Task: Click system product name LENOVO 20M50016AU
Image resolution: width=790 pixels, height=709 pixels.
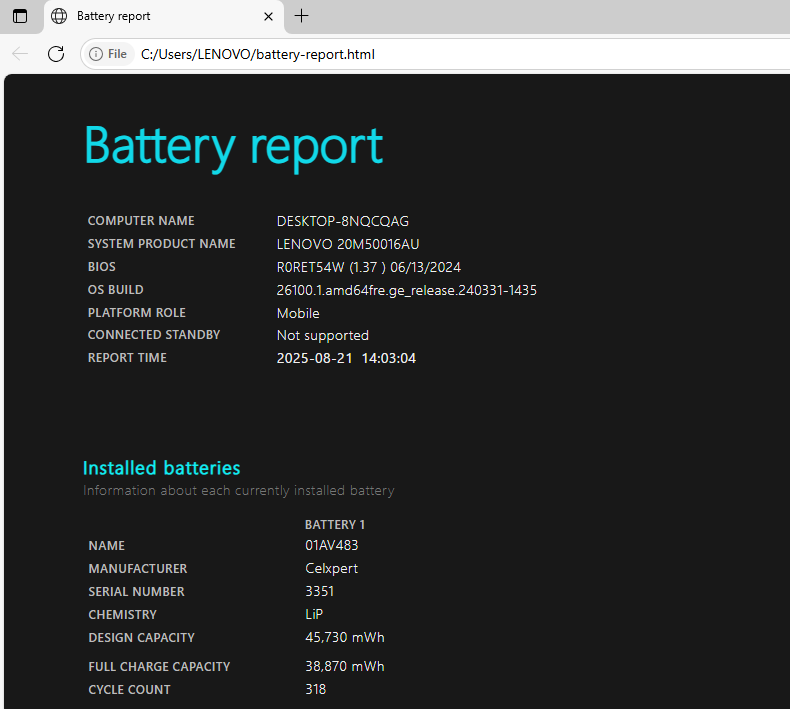Action: 348,244
